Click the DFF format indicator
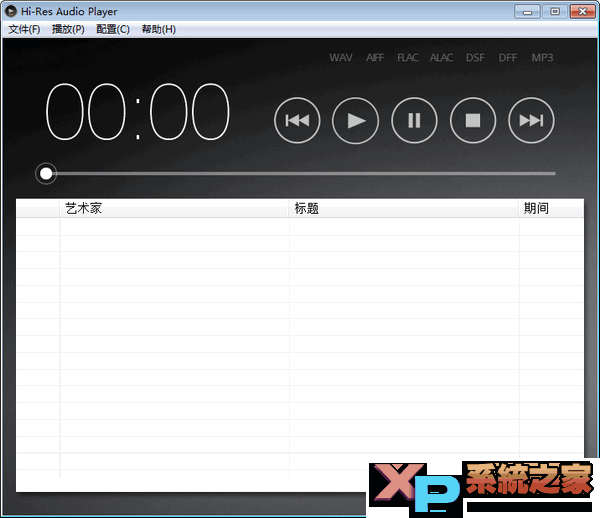Screen dimensions: 600x518 (x=508, y=58)
